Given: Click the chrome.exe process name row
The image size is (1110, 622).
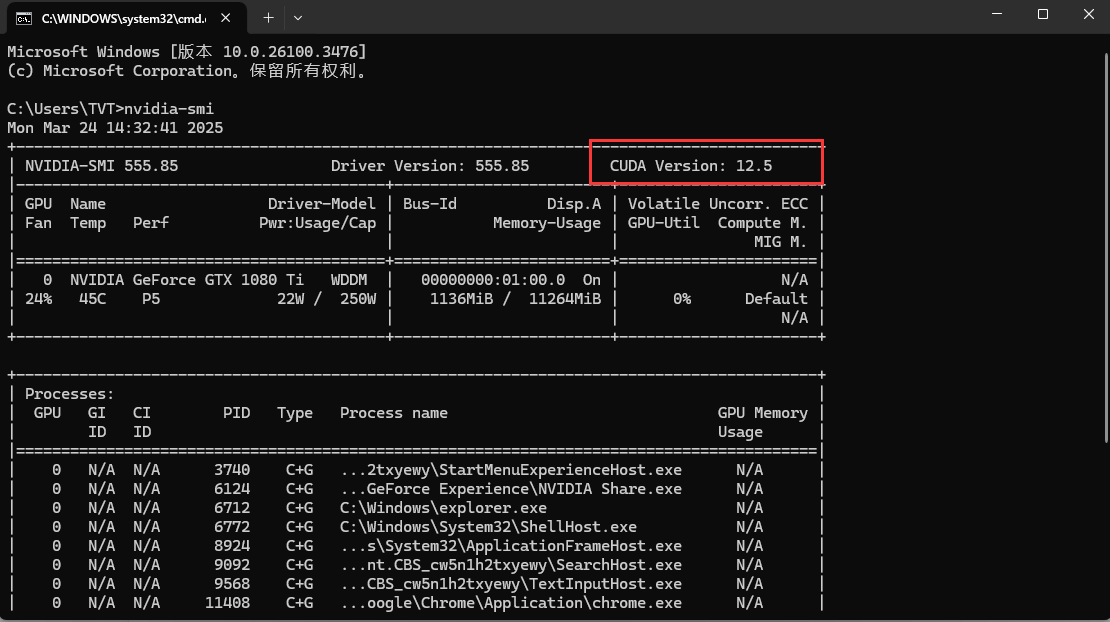Looking at the screenshot, I should tap(511, 603).
